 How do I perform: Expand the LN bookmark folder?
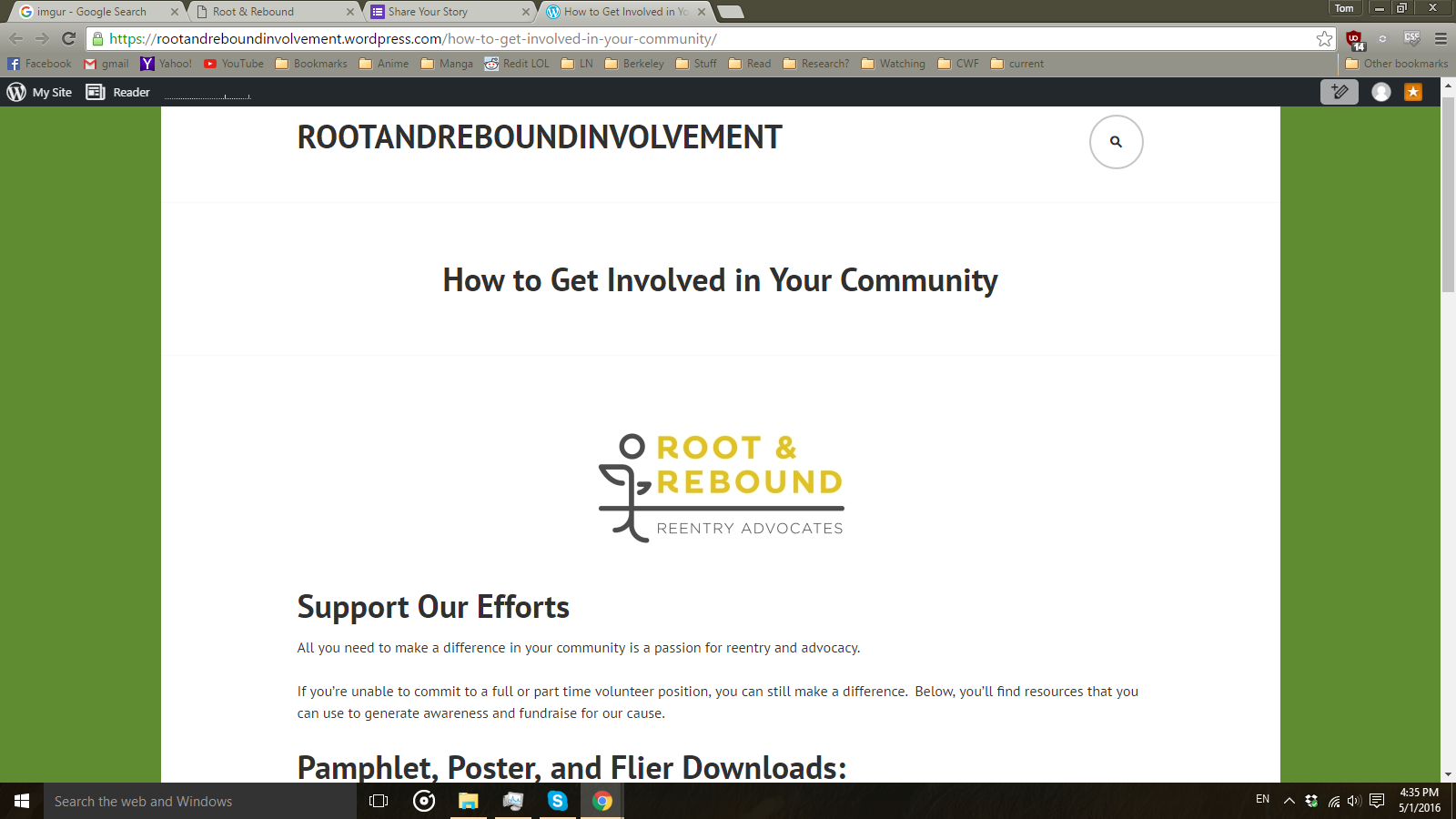click(x=577, y=64)
